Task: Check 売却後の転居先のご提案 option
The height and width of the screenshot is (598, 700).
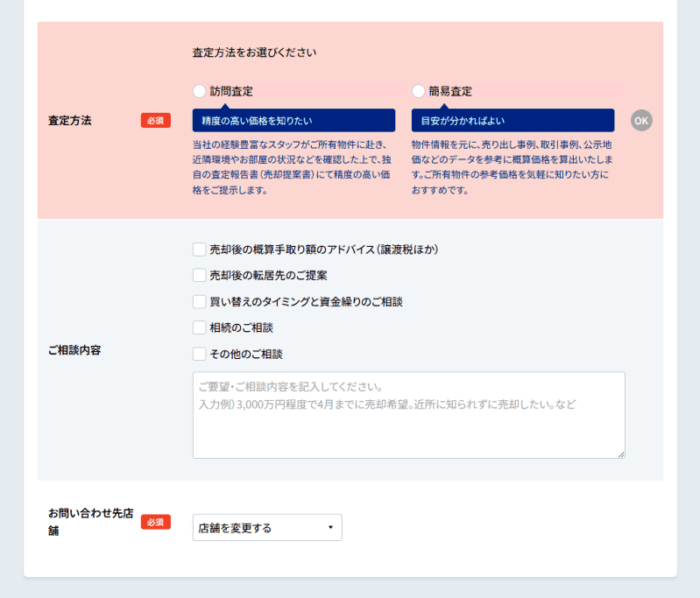Action: tap(199, 275)
